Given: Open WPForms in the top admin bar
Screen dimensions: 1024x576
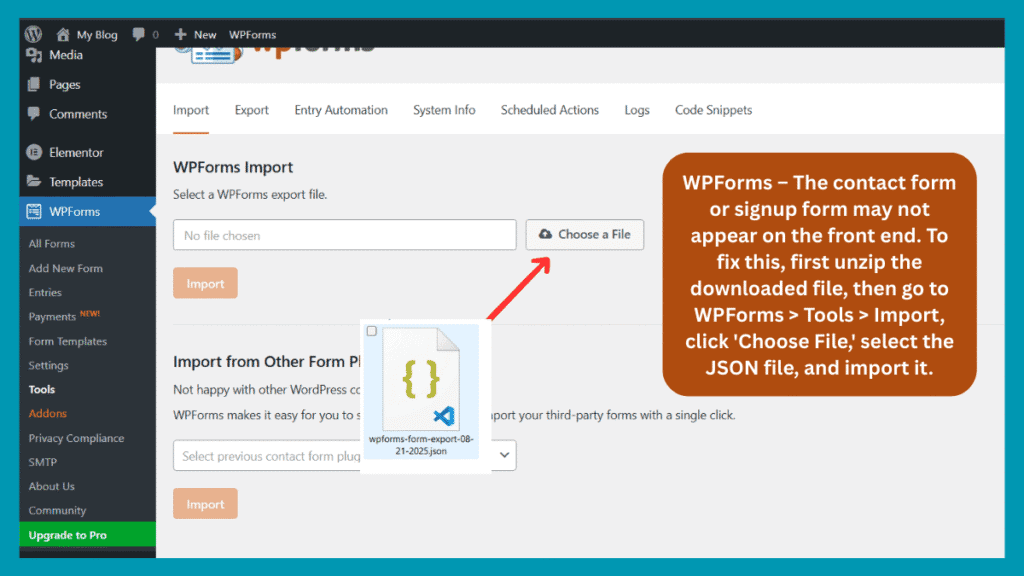Looking at the screenshot, I should coord(252,35).
